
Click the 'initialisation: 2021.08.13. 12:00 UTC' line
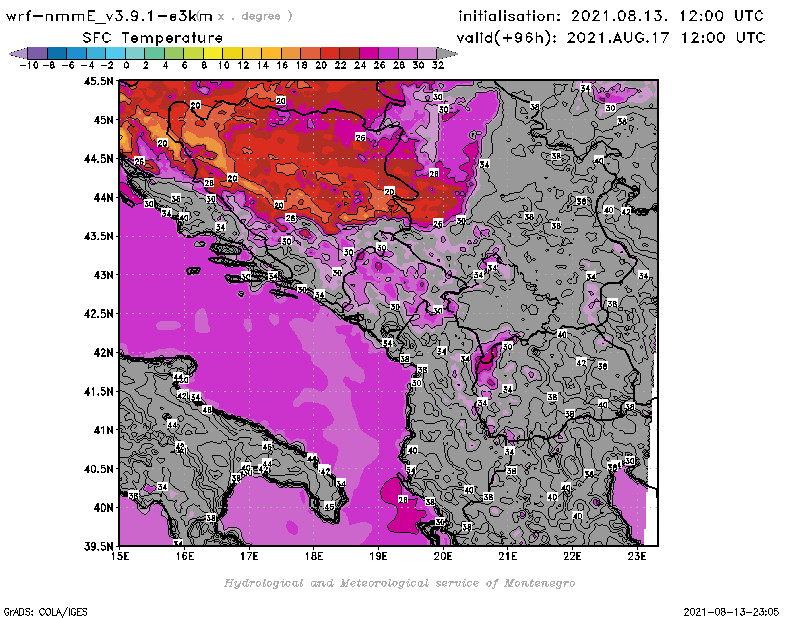click(611, 16)
